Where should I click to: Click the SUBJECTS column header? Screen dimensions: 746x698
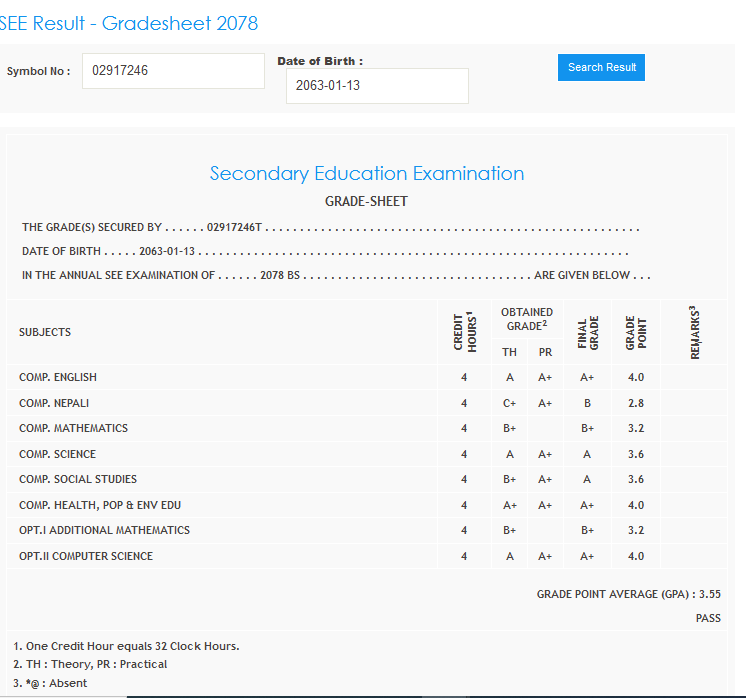45,332
